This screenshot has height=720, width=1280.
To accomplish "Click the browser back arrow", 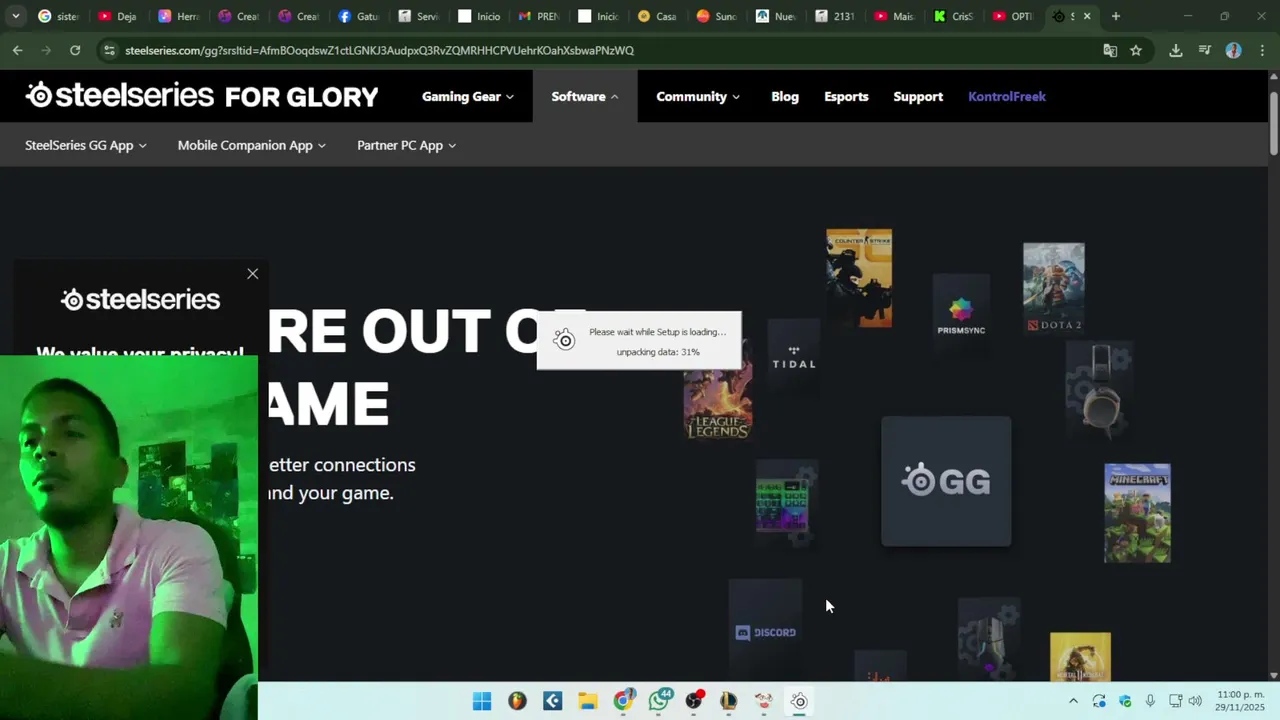I will point(18,50).
